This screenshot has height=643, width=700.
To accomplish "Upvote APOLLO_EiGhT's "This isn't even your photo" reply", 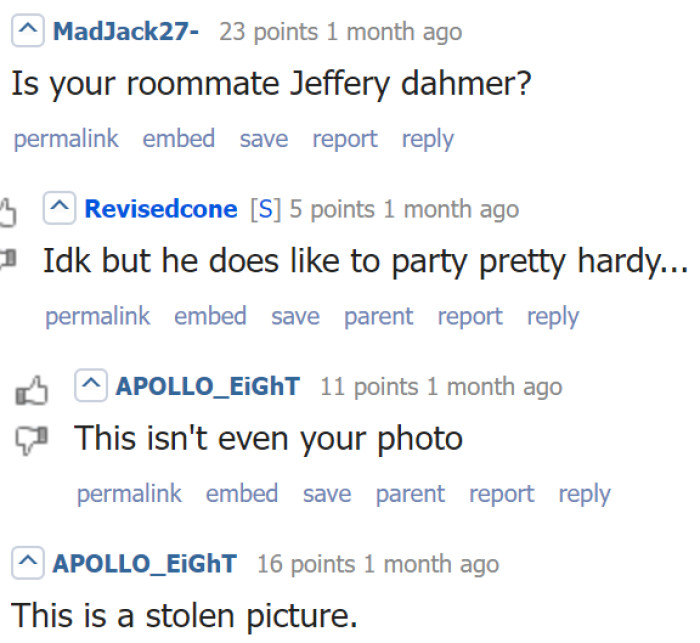I will click(x=31, y=391).
